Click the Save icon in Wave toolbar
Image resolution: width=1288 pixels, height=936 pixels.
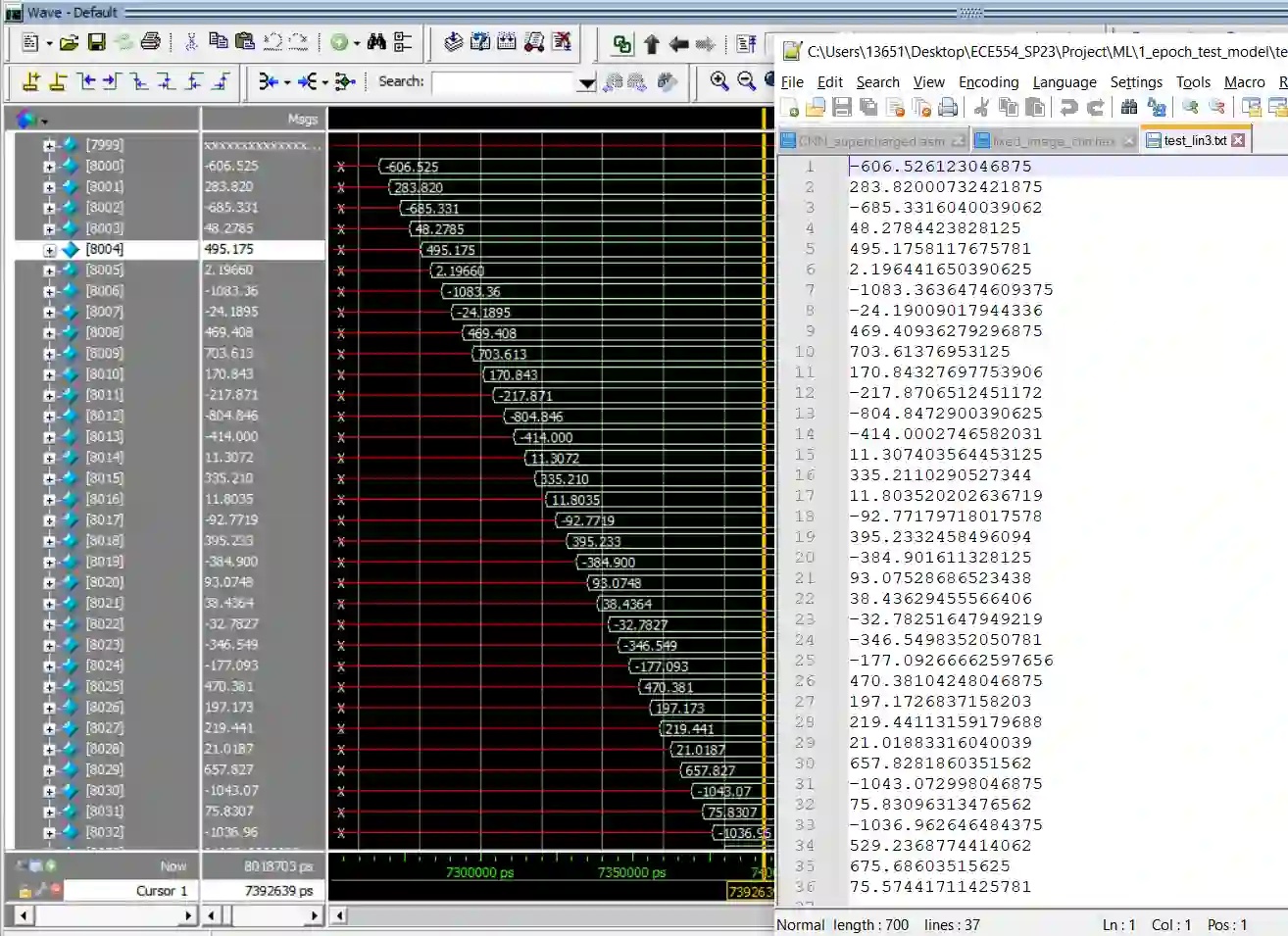click(96, 42)
